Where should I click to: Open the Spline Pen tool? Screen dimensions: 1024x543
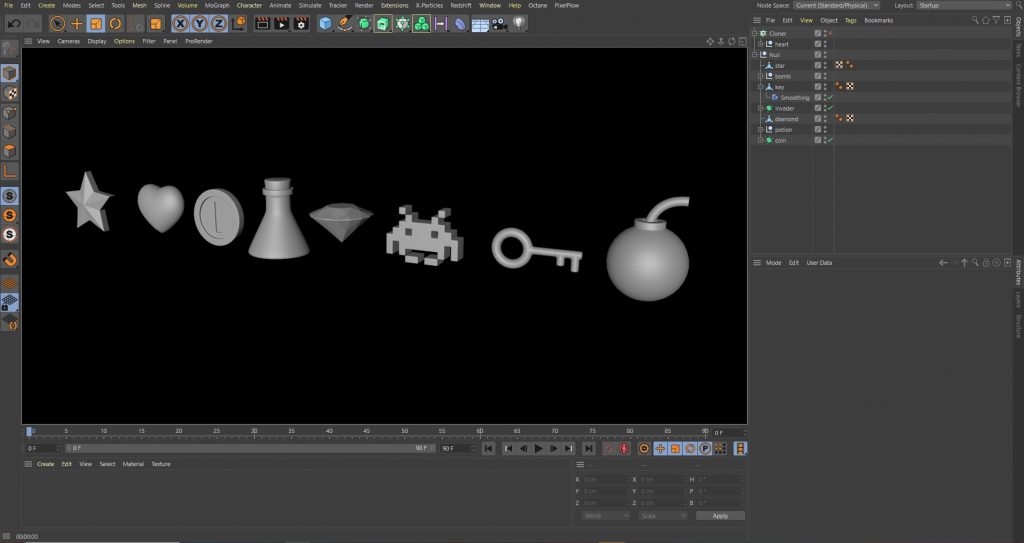point(344,24)
